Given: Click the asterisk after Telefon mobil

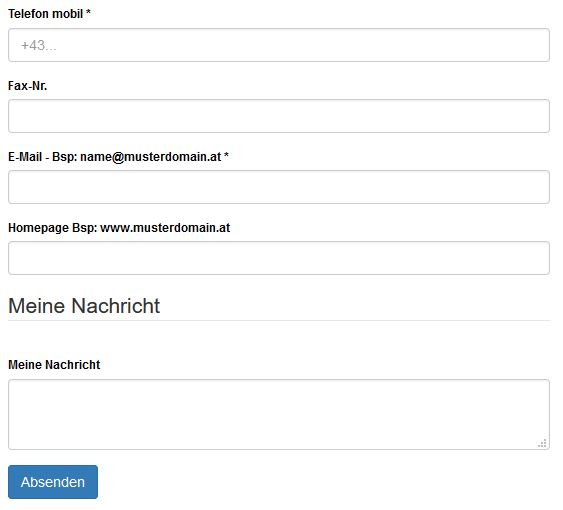Looking at the screenshot, I should [x=88, y=12].
